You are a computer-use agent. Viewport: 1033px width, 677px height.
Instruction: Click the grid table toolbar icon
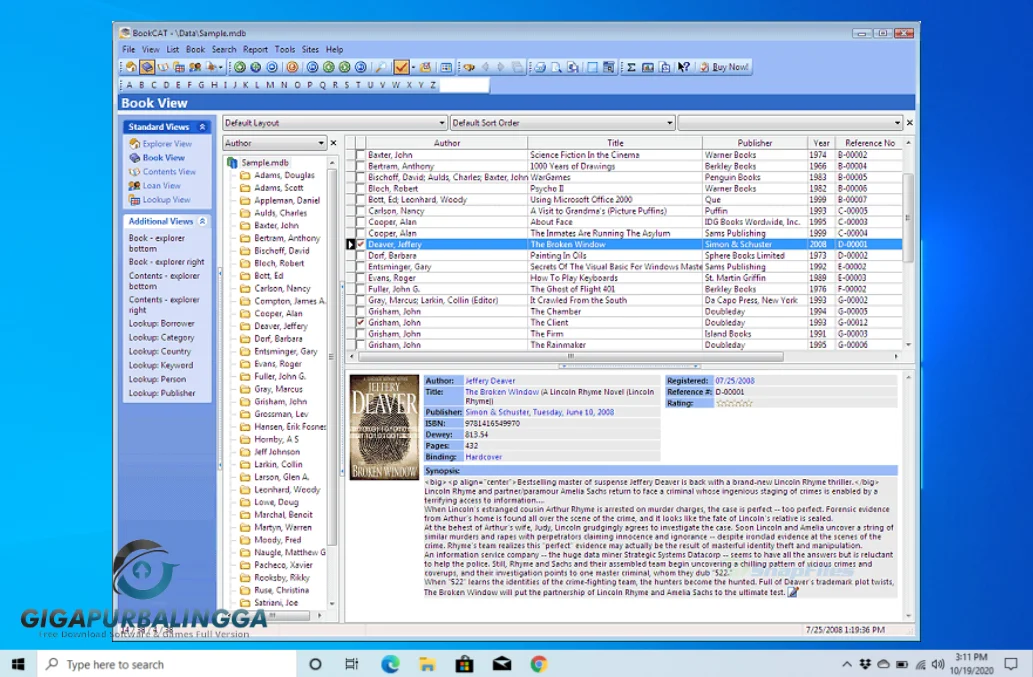point(446,67)
